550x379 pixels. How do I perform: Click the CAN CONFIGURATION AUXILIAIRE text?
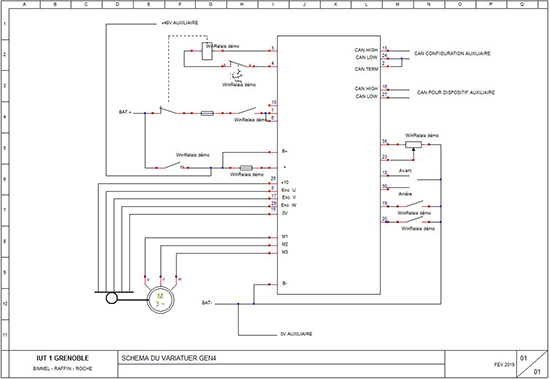452,54
